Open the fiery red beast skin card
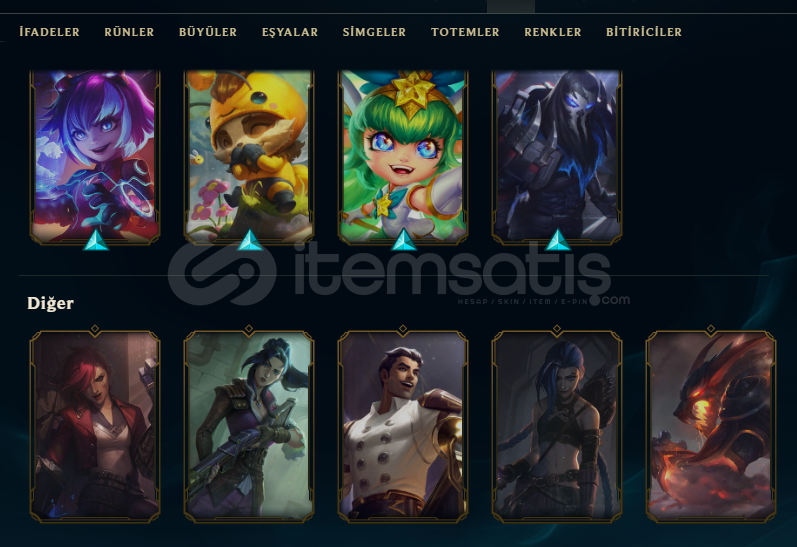 tap(711, 425)
